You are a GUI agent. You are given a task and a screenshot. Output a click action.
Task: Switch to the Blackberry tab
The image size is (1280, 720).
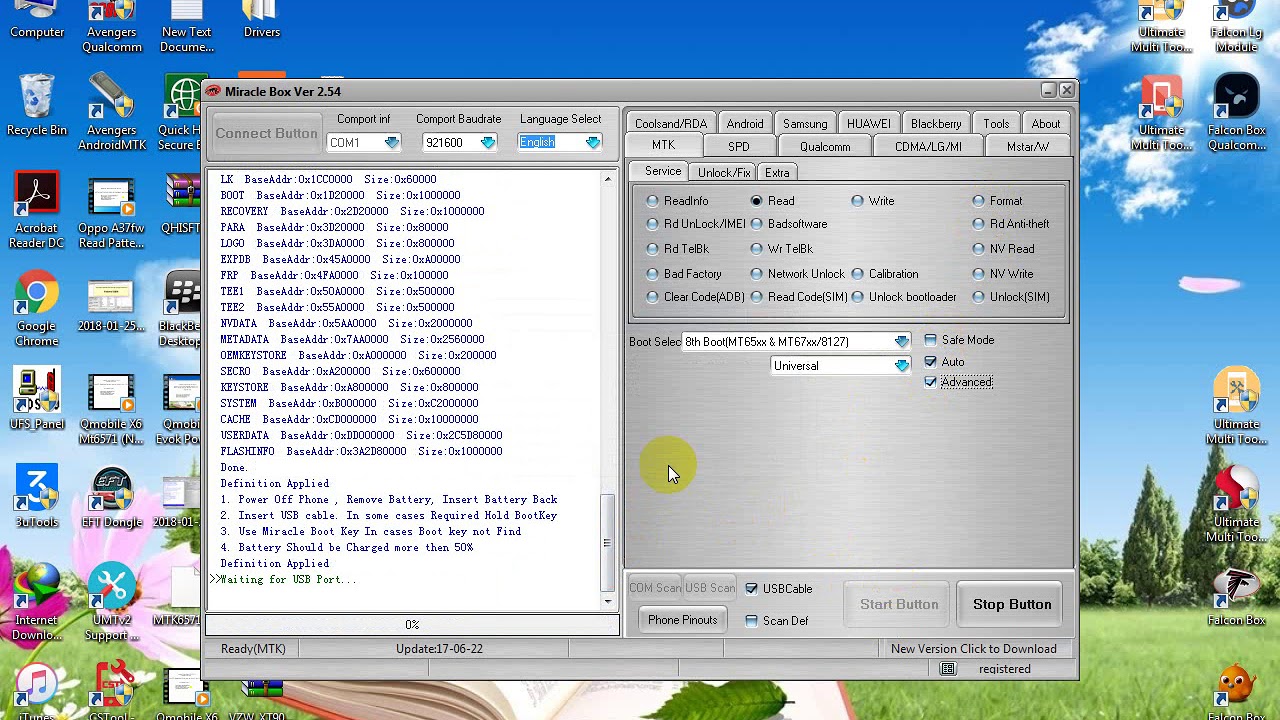(x=936, y=124)
